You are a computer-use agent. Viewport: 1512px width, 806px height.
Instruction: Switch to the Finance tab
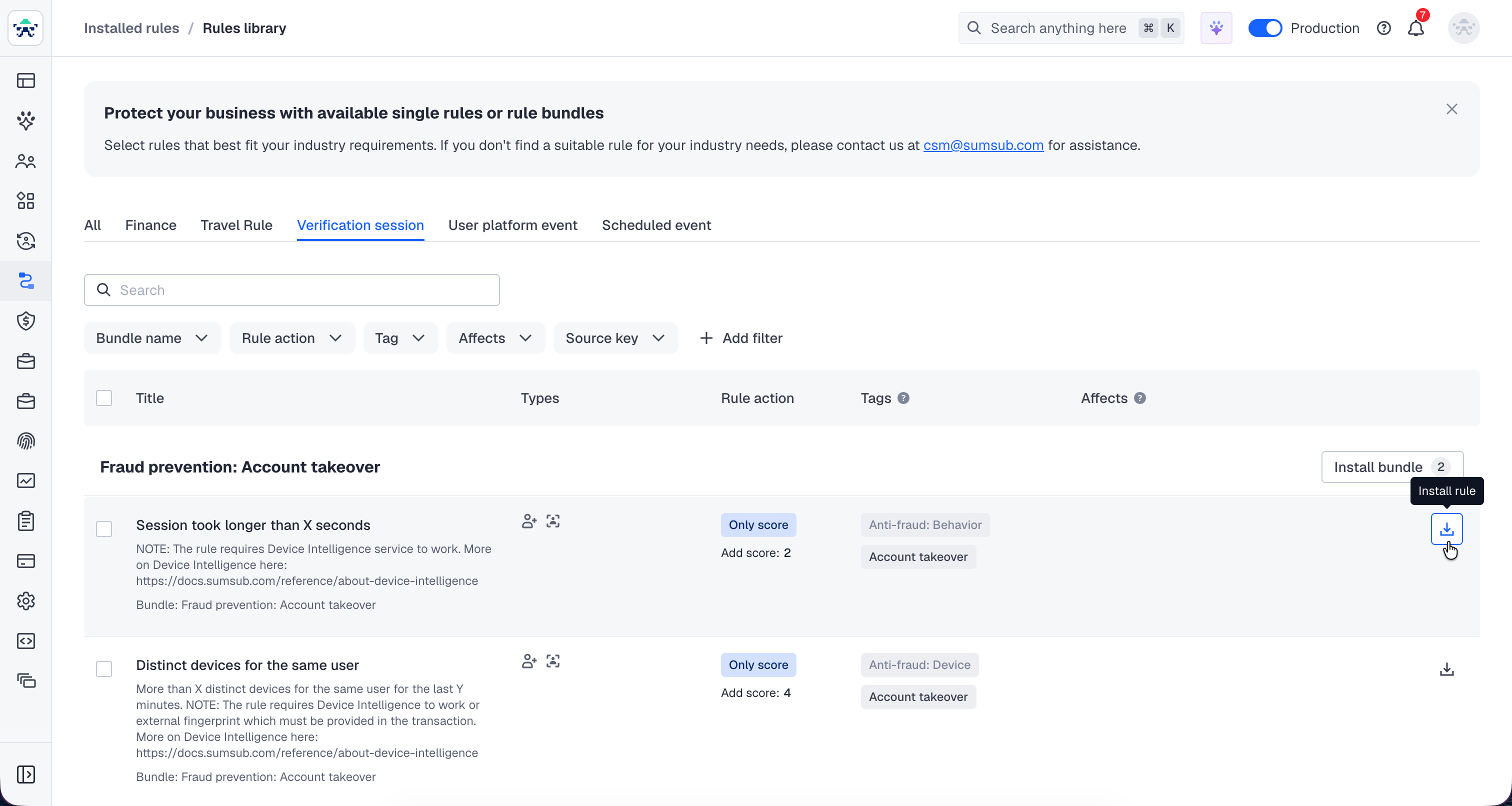[150, 225]
